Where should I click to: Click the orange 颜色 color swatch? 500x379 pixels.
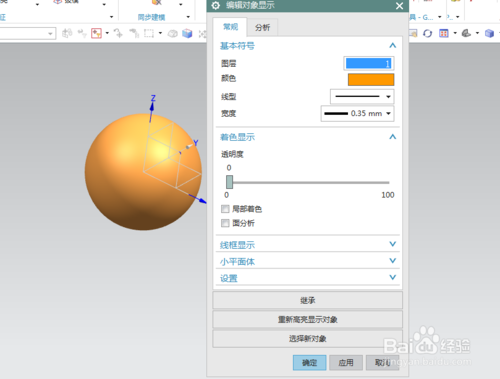(371, 80)
